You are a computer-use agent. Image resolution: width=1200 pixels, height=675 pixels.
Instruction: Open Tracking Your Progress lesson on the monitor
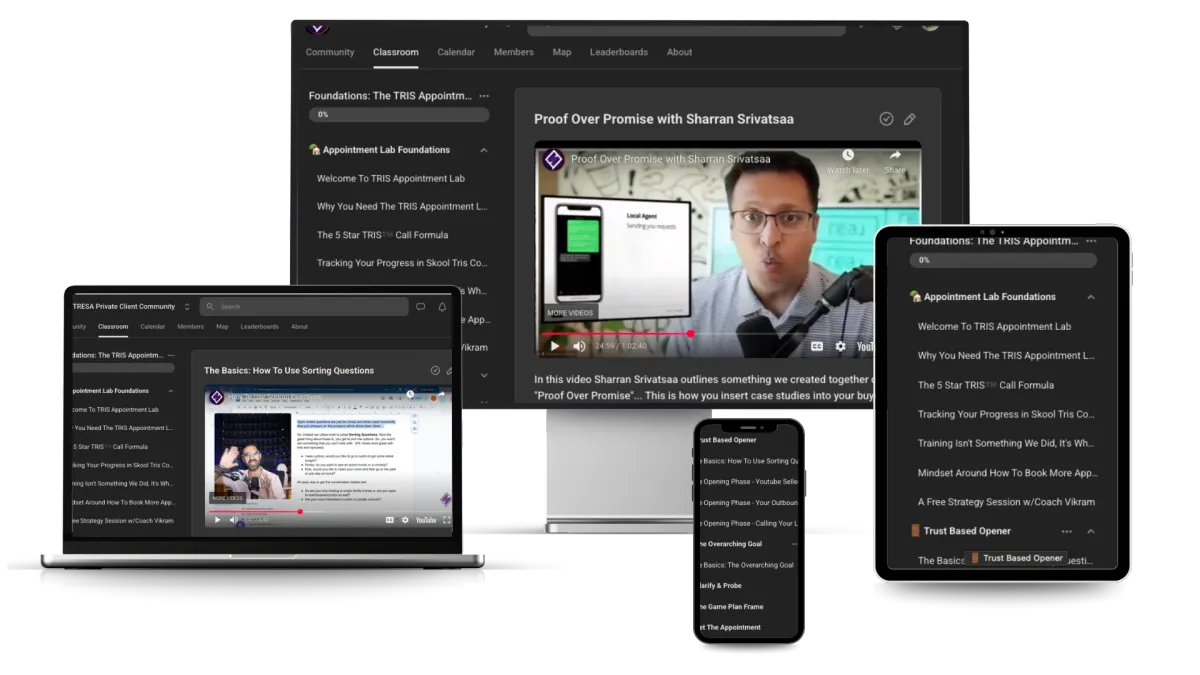(402, 263)
